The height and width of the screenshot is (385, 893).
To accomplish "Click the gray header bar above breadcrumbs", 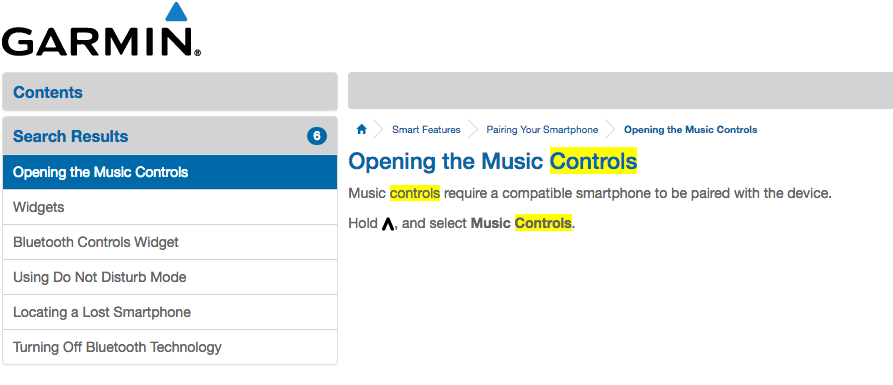I will coord(620,91).
